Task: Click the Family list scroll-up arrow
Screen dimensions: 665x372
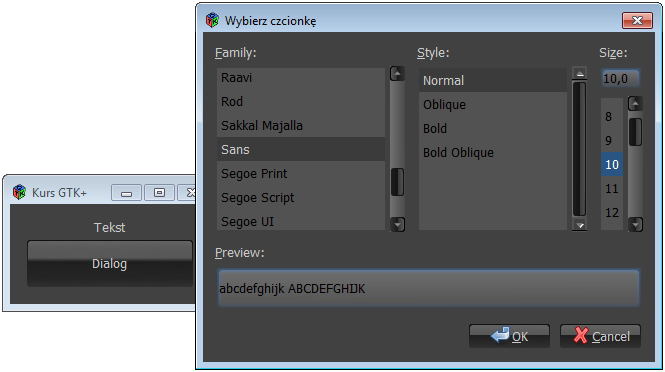Action: (x=397, y=74)
